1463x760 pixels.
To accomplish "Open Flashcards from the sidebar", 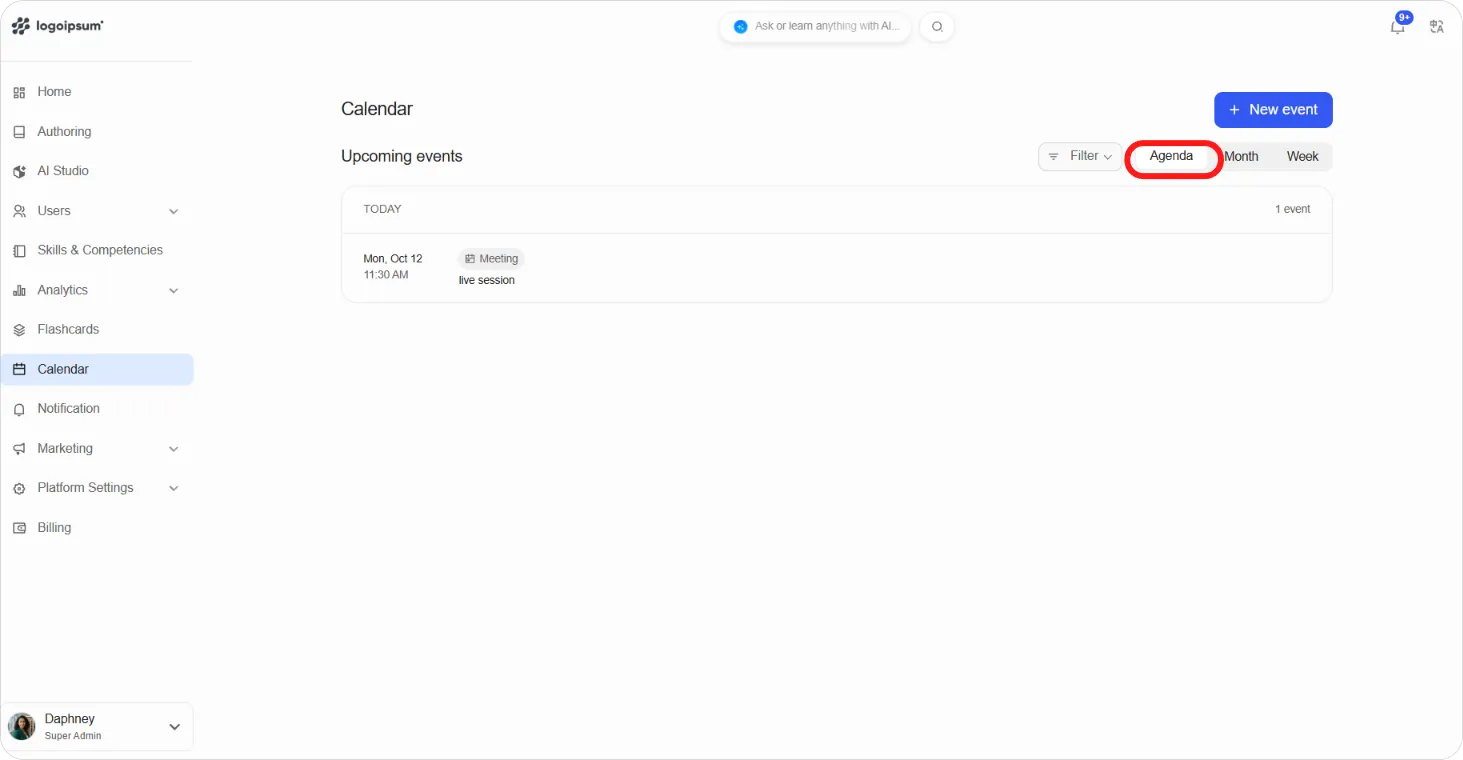I will tap(97, 330).
